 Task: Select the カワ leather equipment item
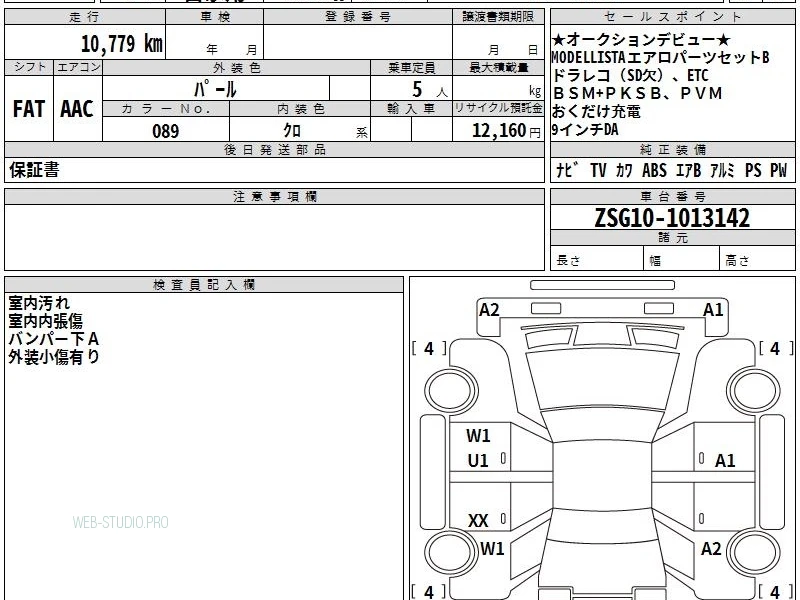tap(624, 170)
